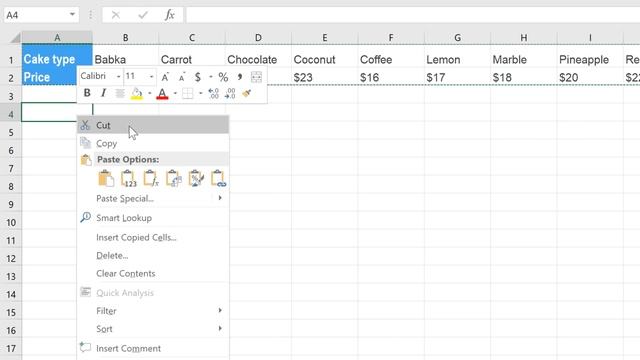Click Increase Decimal button
Viewport: 640px width, 360px height.
(x=213, y=93)
